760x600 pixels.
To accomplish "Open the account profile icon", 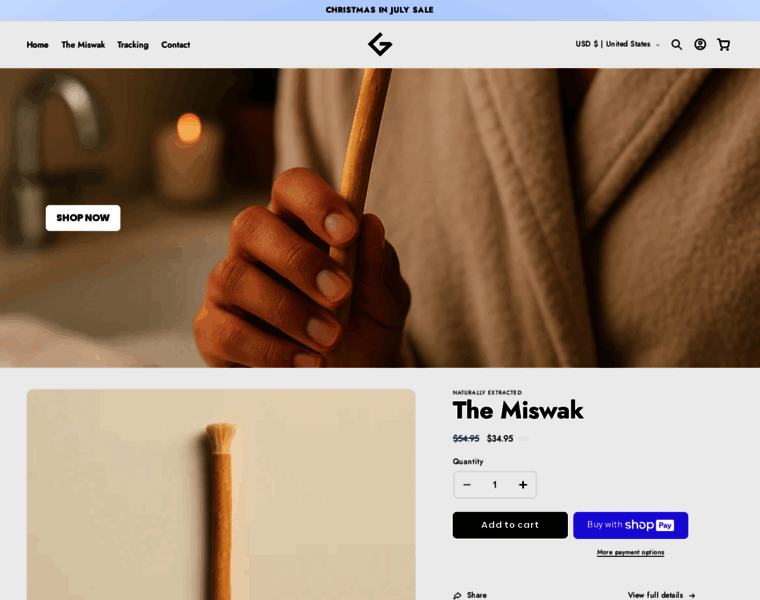I will click(x=700, y=45).
